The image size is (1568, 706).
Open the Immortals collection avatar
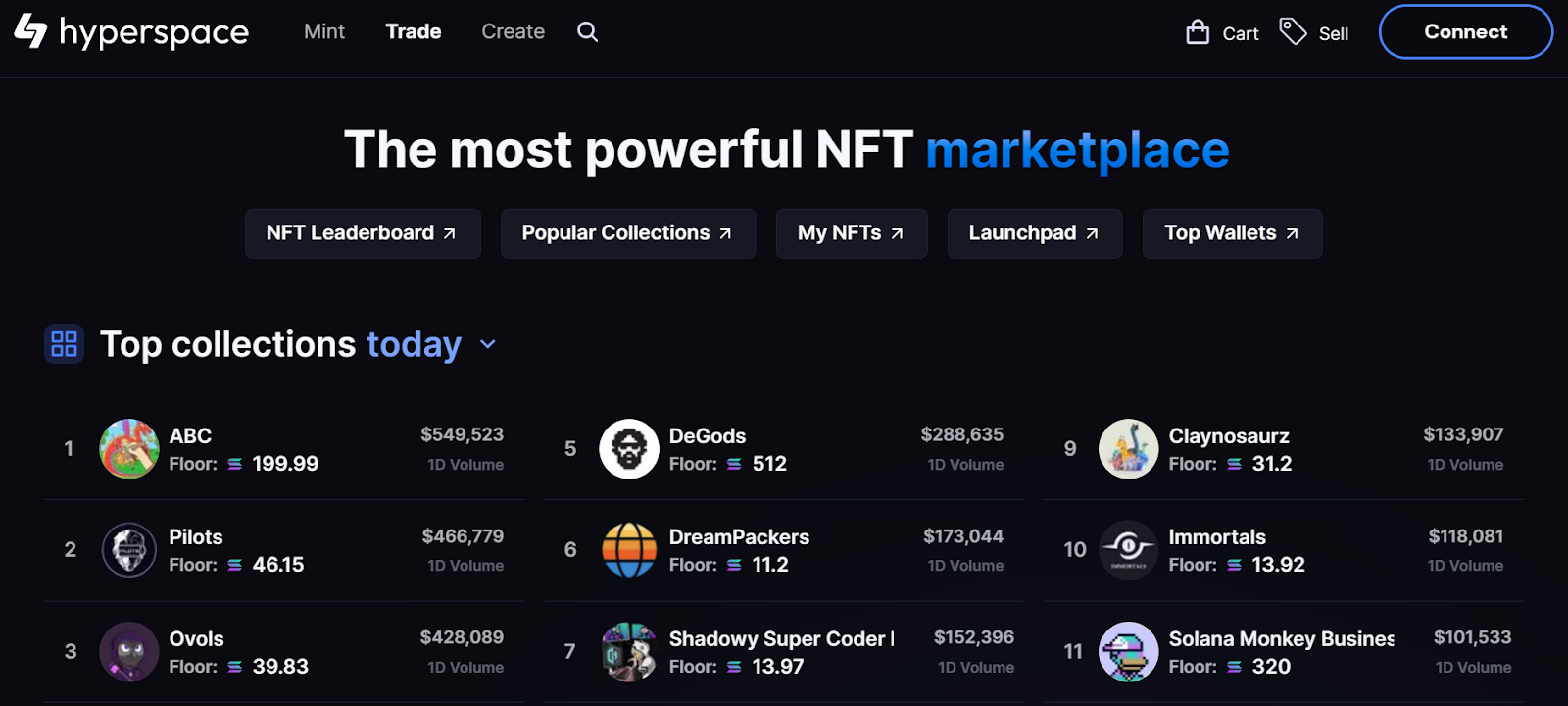[x=1129, y=550]
